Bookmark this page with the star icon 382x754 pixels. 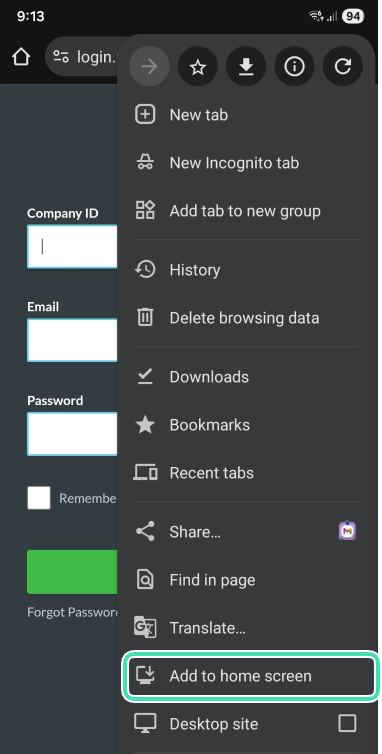point(198,67)
